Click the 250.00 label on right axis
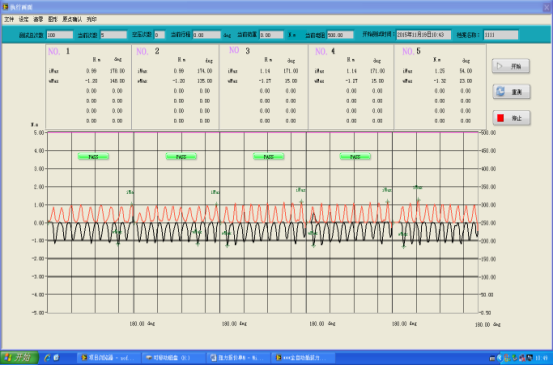This screenshot has height=365, width=553. (x=489, y=223)
